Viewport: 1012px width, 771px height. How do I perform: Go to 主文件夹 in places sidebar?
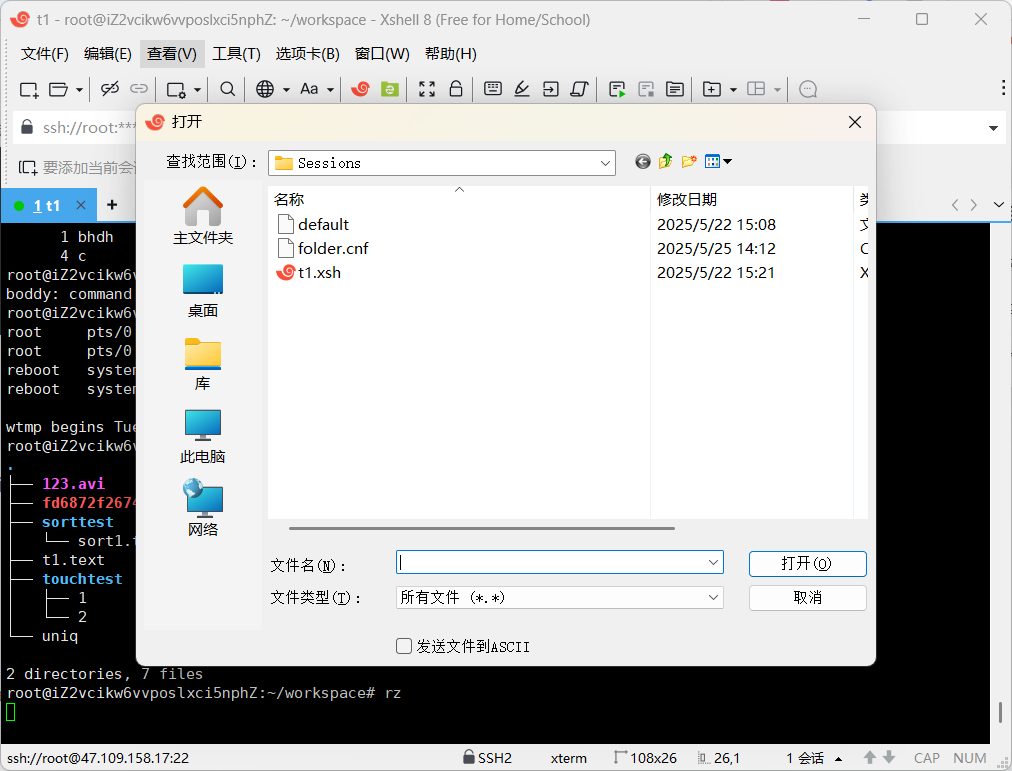point(203,216)
